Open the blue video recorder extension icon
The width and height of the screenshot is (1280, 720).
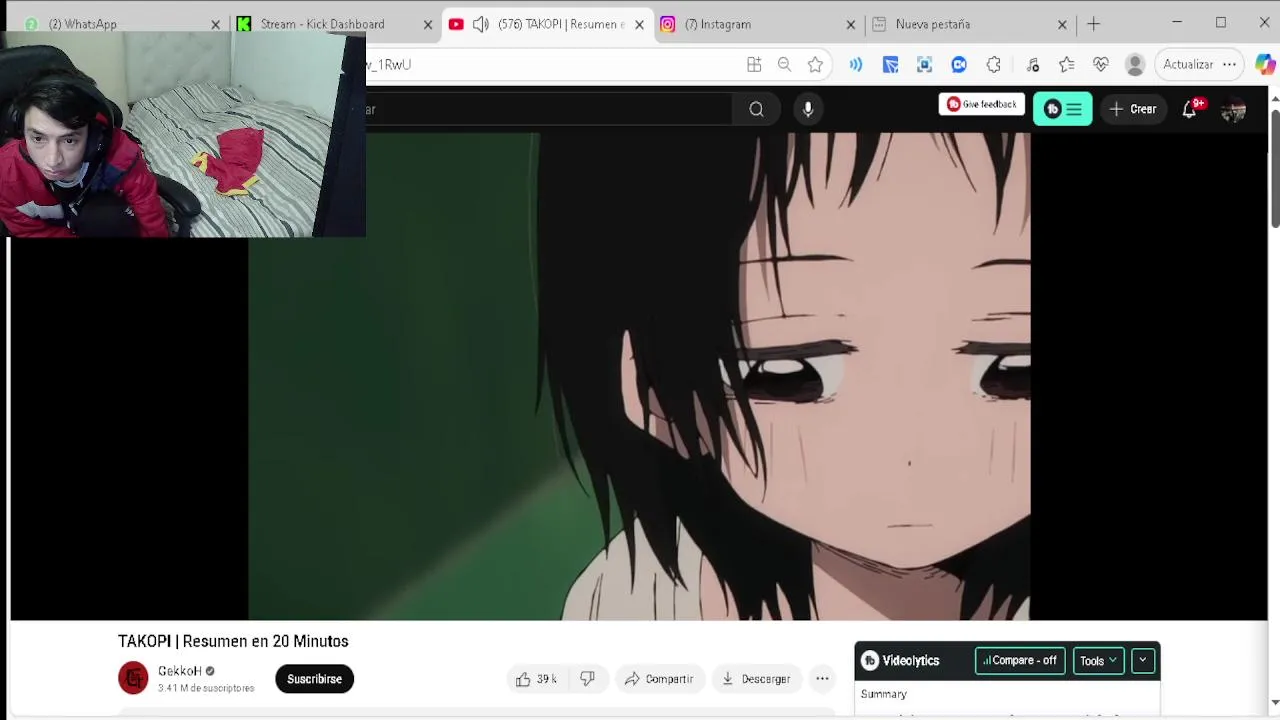(959, 65)
